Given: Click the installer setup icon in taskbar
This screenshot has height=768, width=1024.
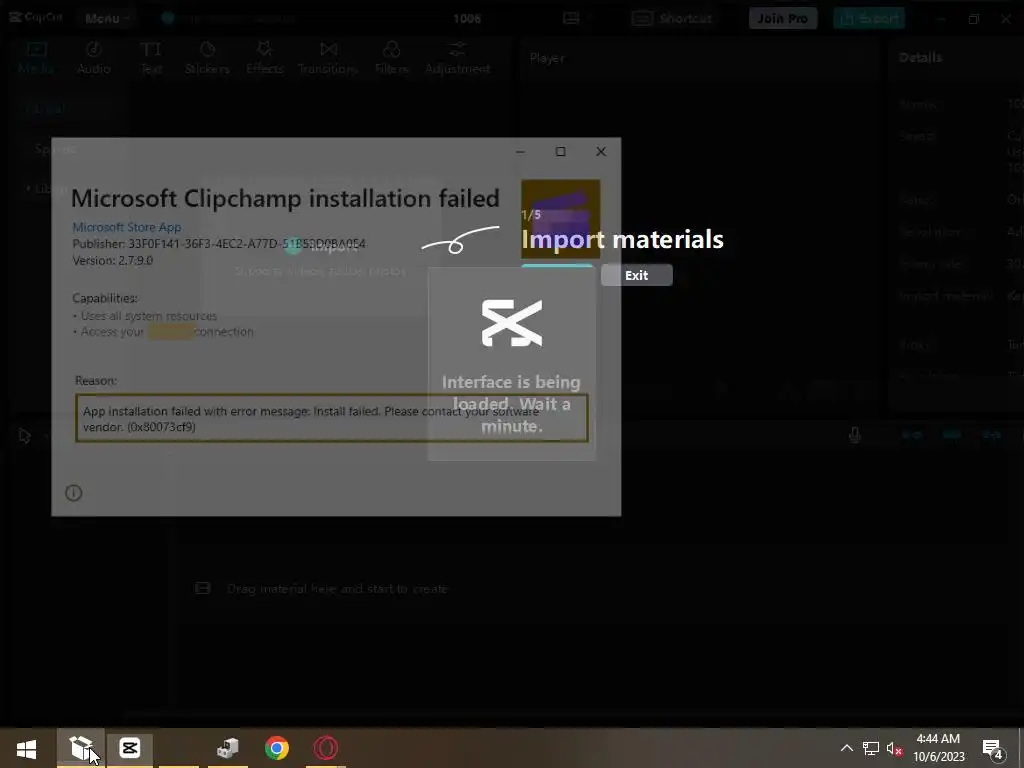Looking at the screenshot, I should tap(228, 748).
